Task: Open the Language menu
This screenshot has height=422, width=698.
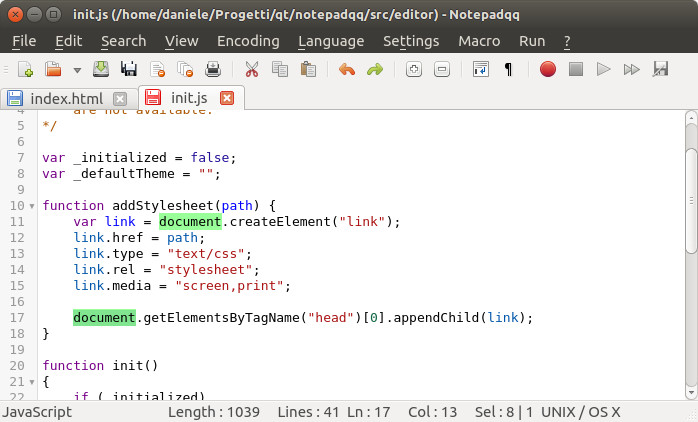Action: (331, 41)
